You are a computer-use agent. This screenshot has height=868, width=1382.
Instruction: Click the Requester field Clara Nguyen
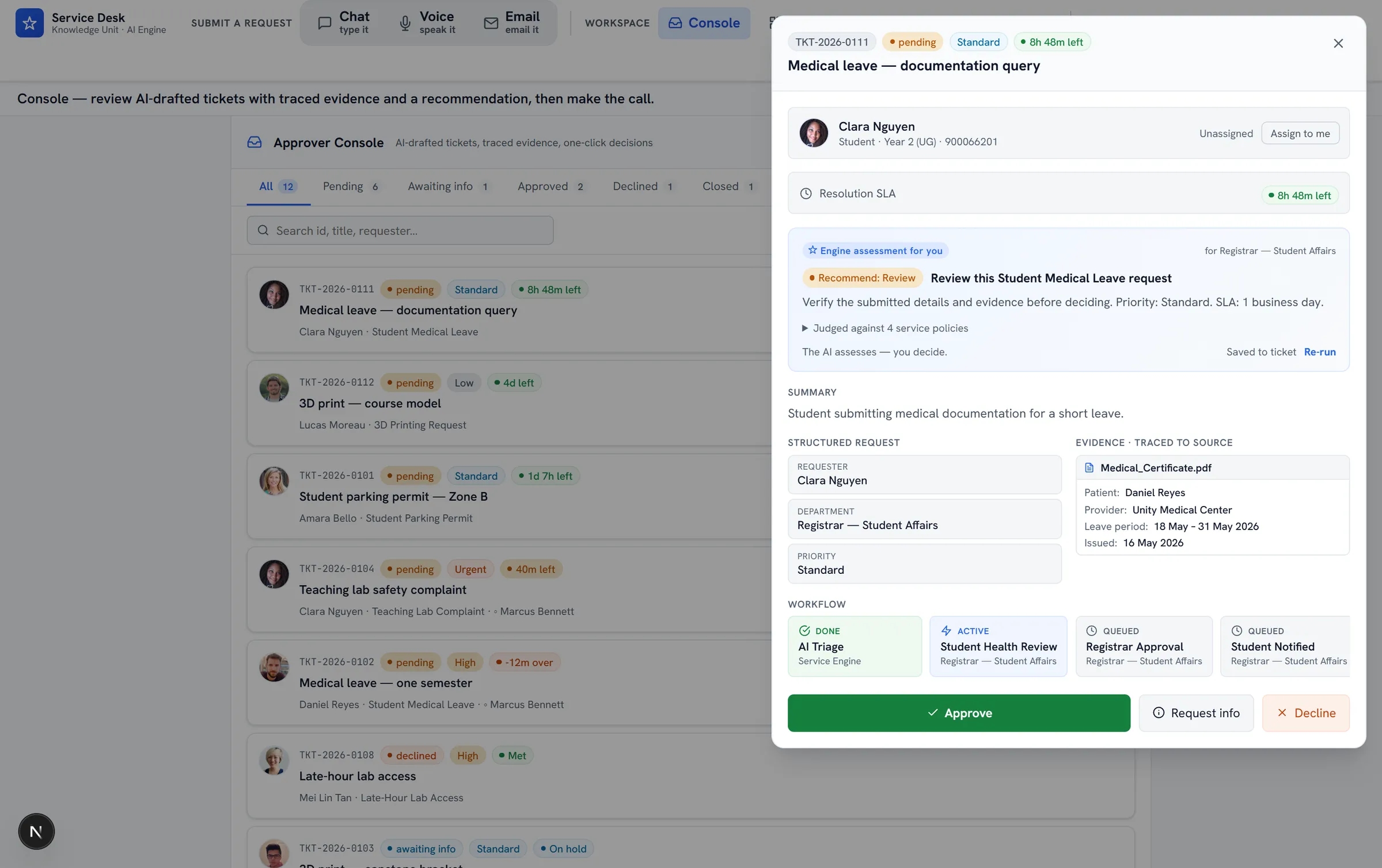tap(924, 474)
